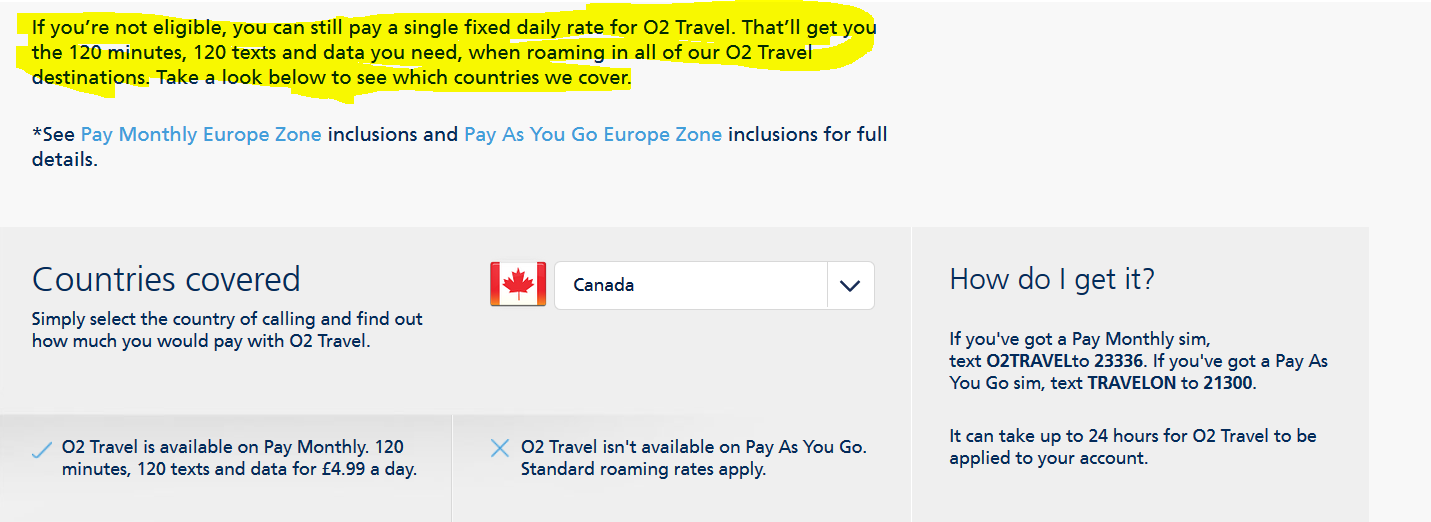Screen dimensions: 1431x522
Task: Click the blue X cross icon
Action: click(x=500, y=448)
